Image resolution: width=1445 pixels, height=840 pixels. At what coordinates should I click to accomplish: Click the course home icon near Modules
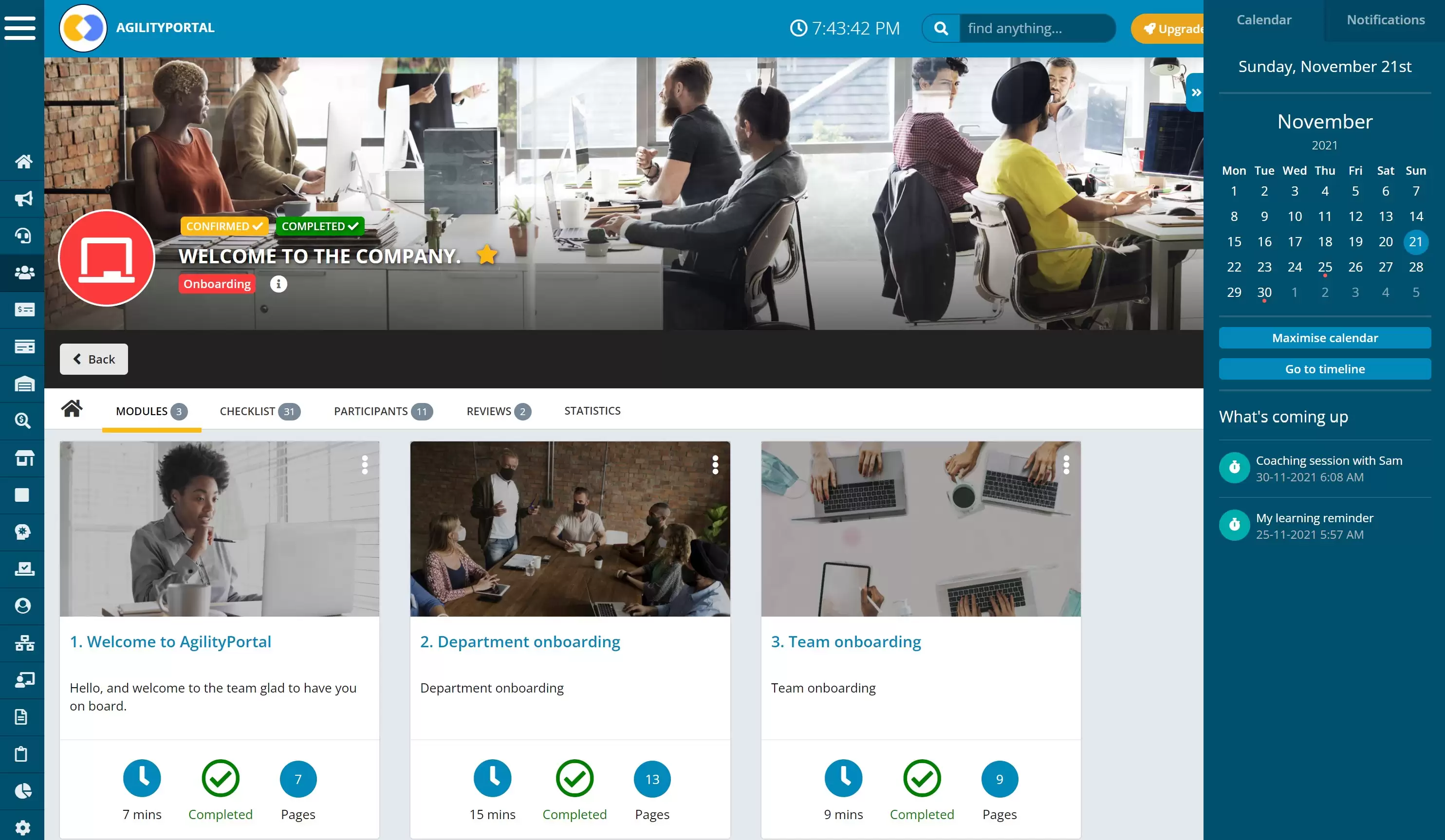click(x=72, y=408)
